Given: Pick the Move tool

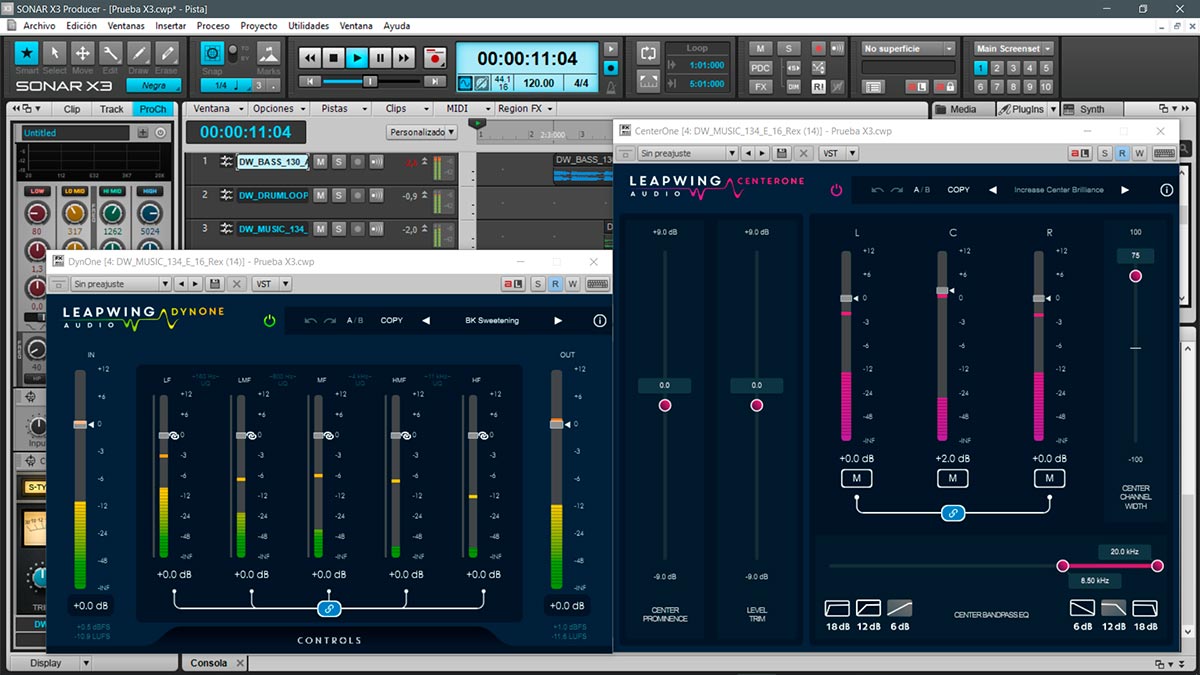Looking at the screenshot, I should click(83, 53).
